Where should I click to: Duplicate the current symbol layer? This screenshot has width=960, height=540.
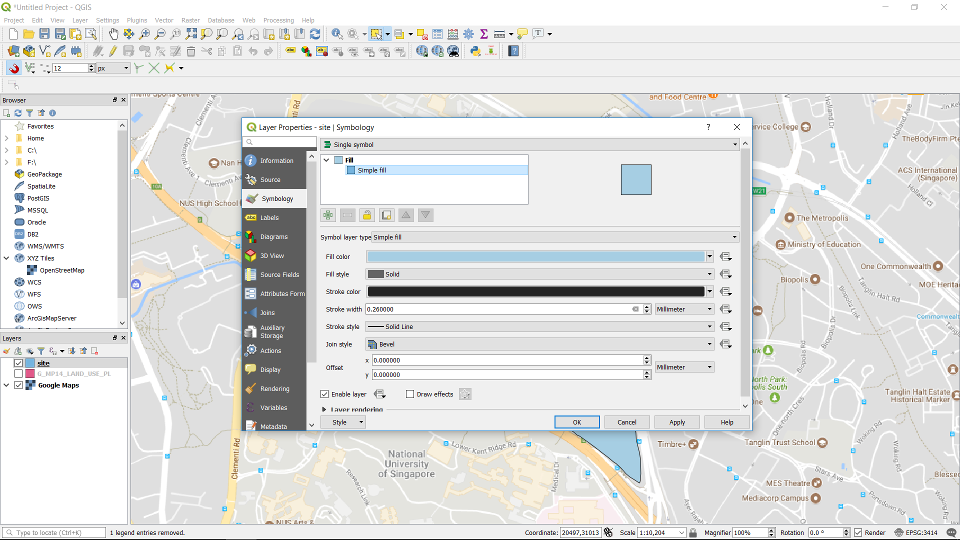[386, 215]
